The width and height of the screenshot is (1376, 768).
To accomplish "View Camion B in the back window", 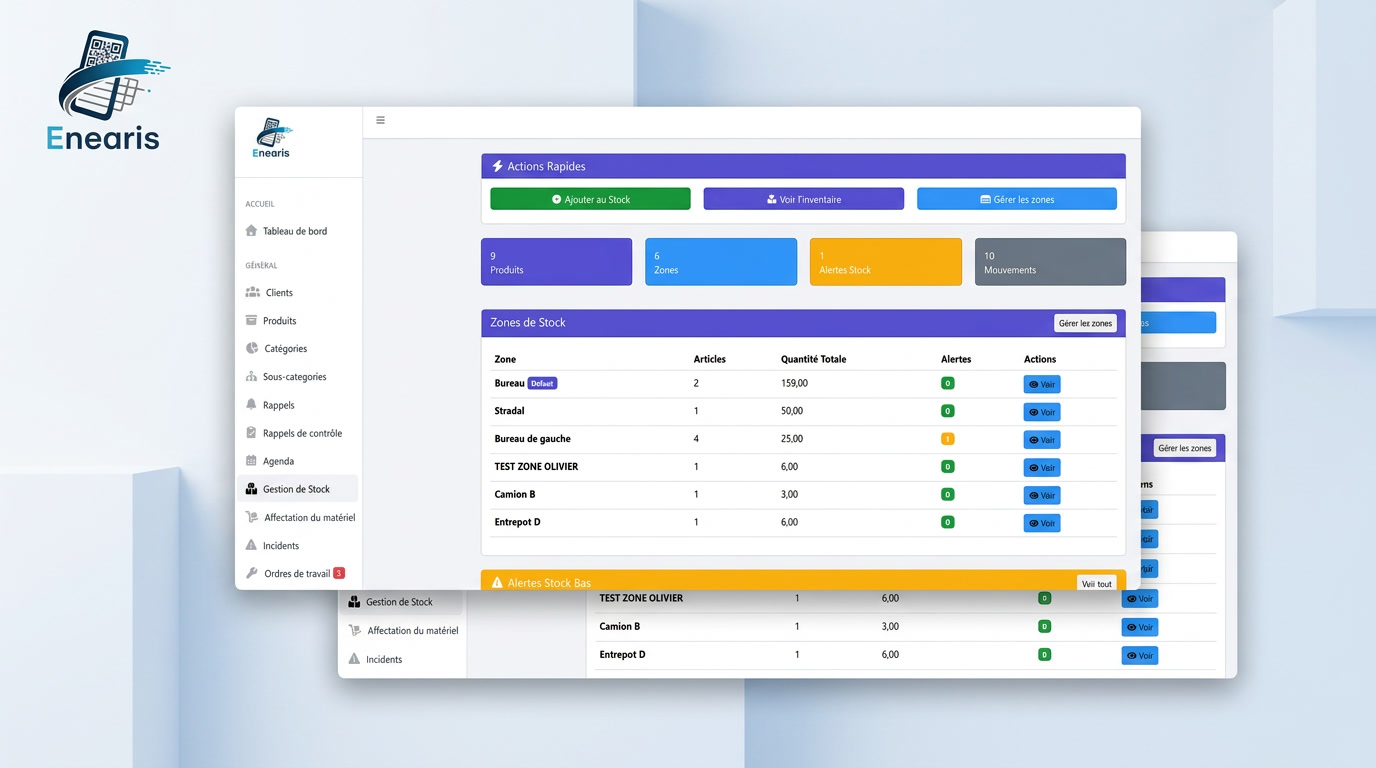I will [1139, 628].
